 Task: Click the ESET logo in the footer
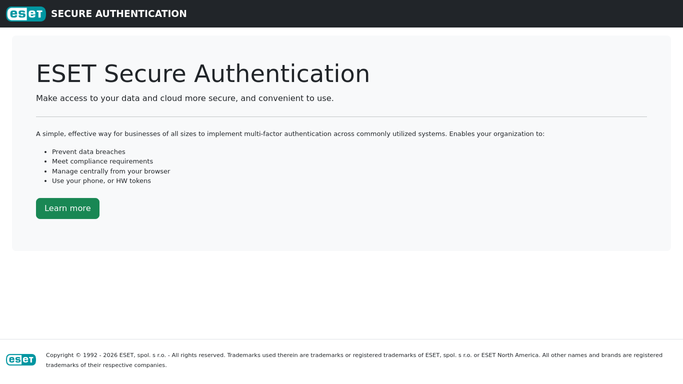[x=21, y=360]
